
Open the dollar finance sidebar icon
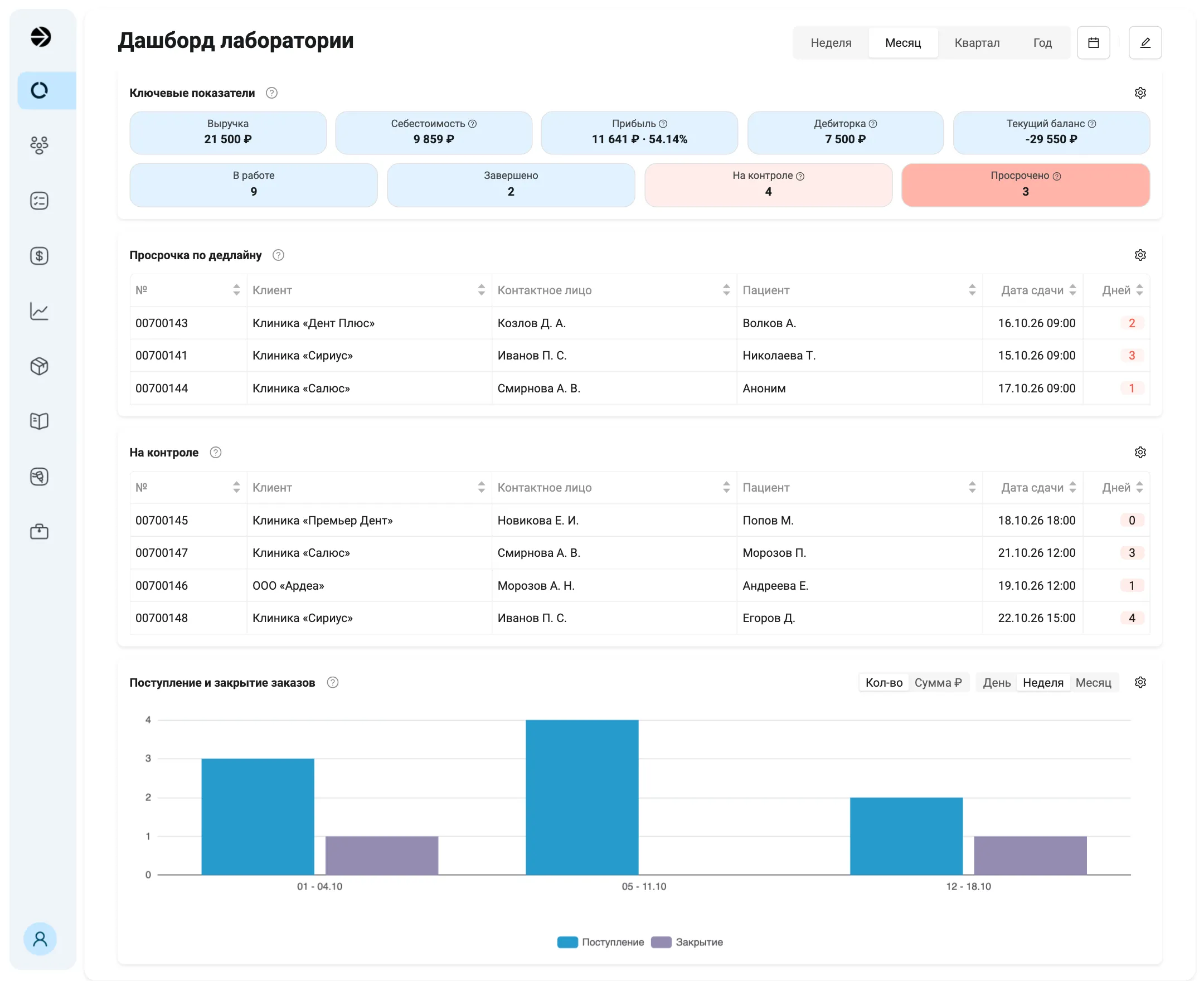pos(40,256)
